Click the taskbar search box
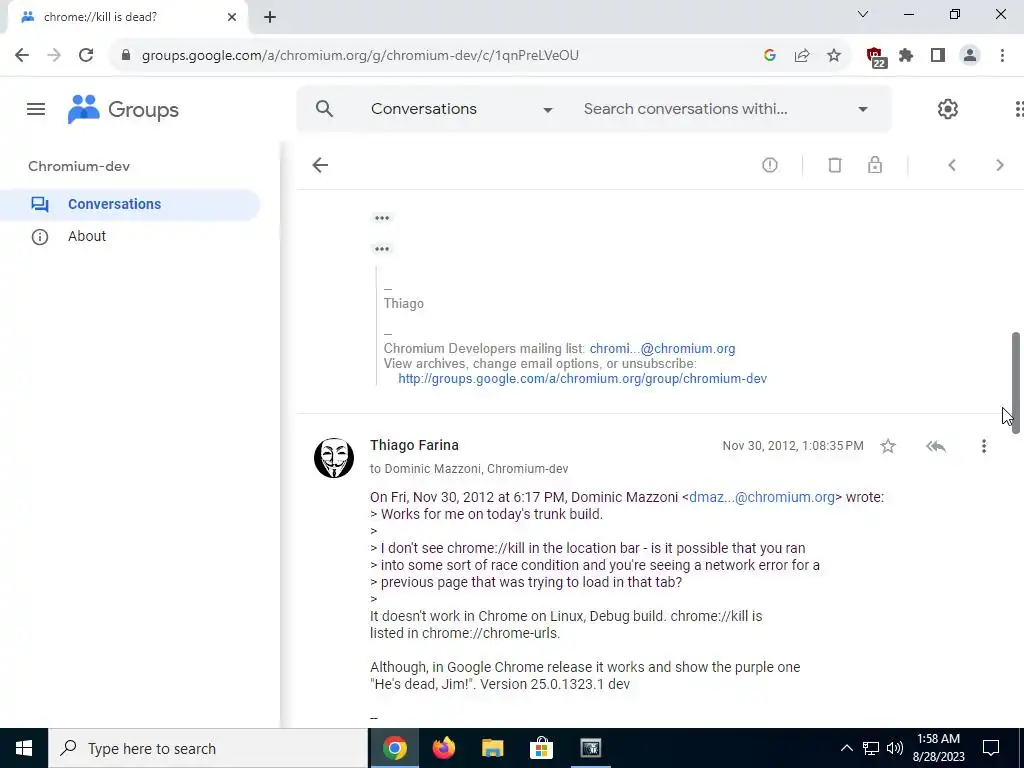 208,748
